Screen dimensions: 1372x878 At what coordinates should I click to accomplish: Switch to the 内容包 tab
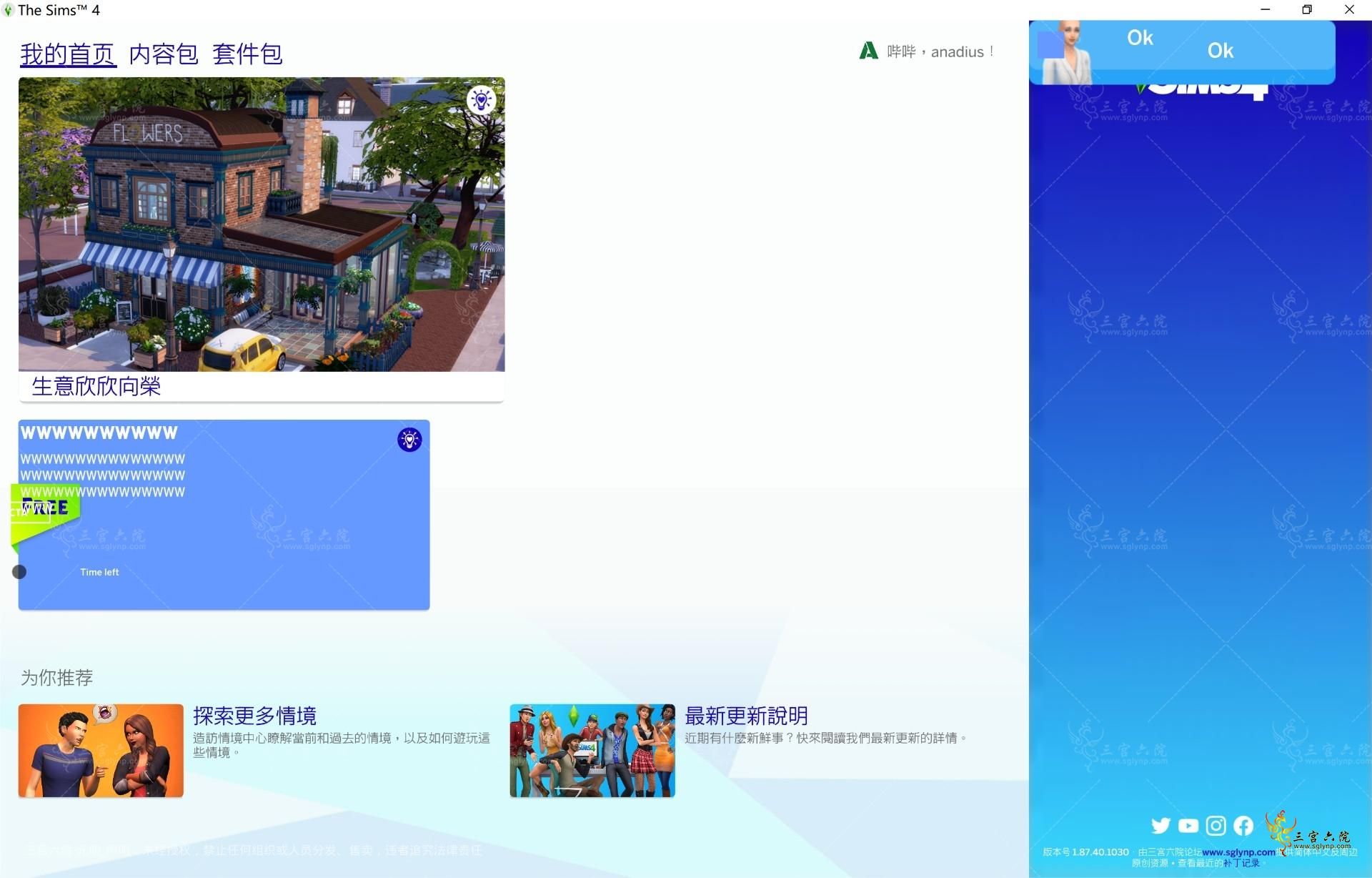click(164, 54)
